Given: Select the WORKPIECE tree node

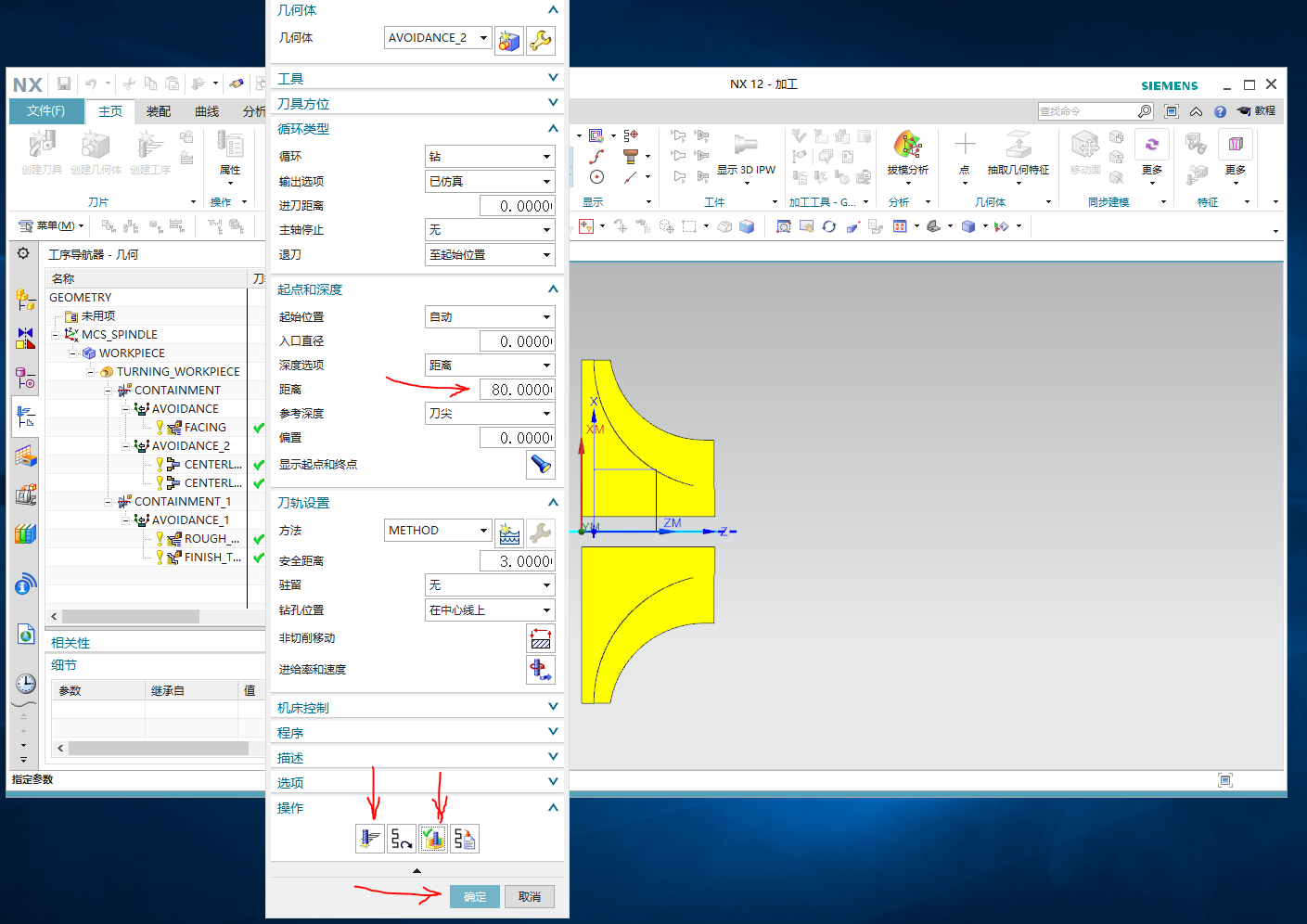Looking at the screenshot, I should pyautogui.click(x=132, y=353).
